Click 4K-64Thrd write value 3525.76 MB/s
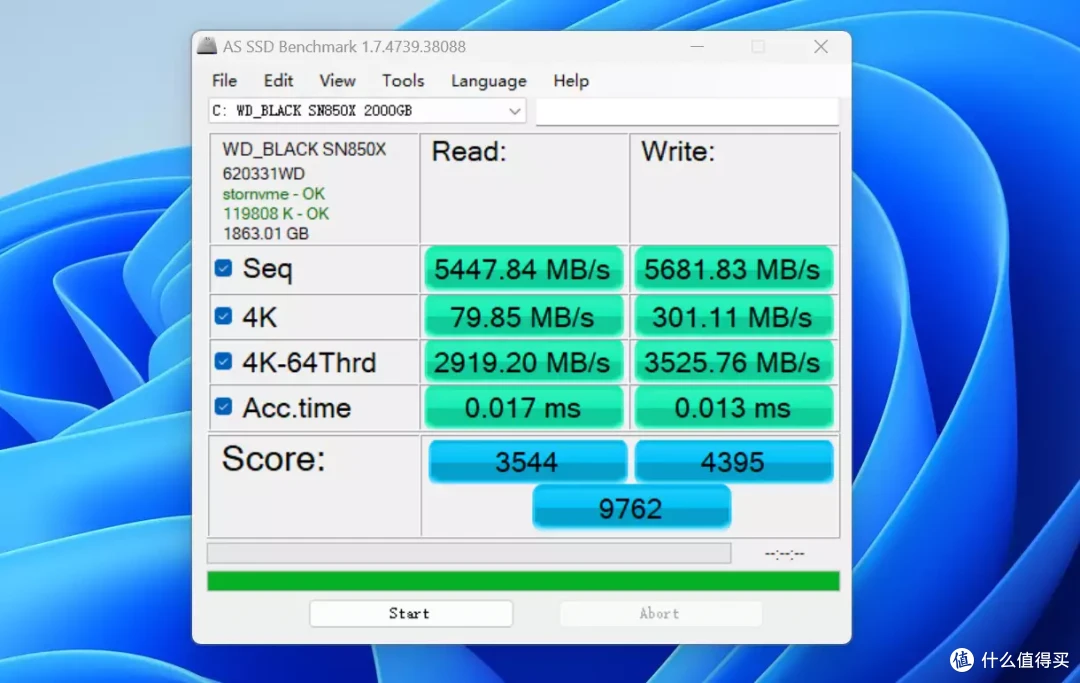Image resolution: width=1080 pixels, height=683 pixels. [x=733, y=363]
